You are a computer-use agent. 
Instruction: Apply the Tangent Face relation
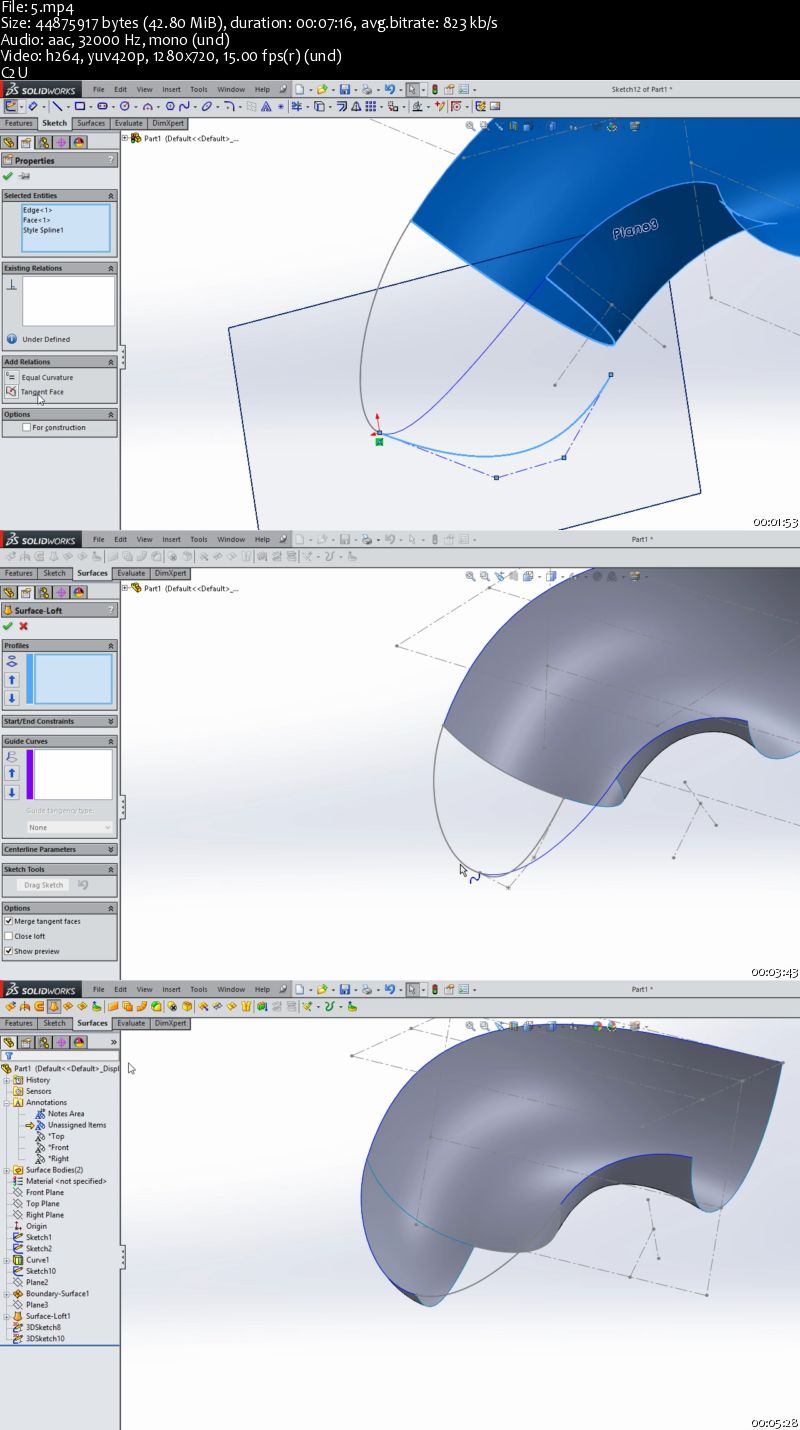pyautogui.click(x=42, y=392)
